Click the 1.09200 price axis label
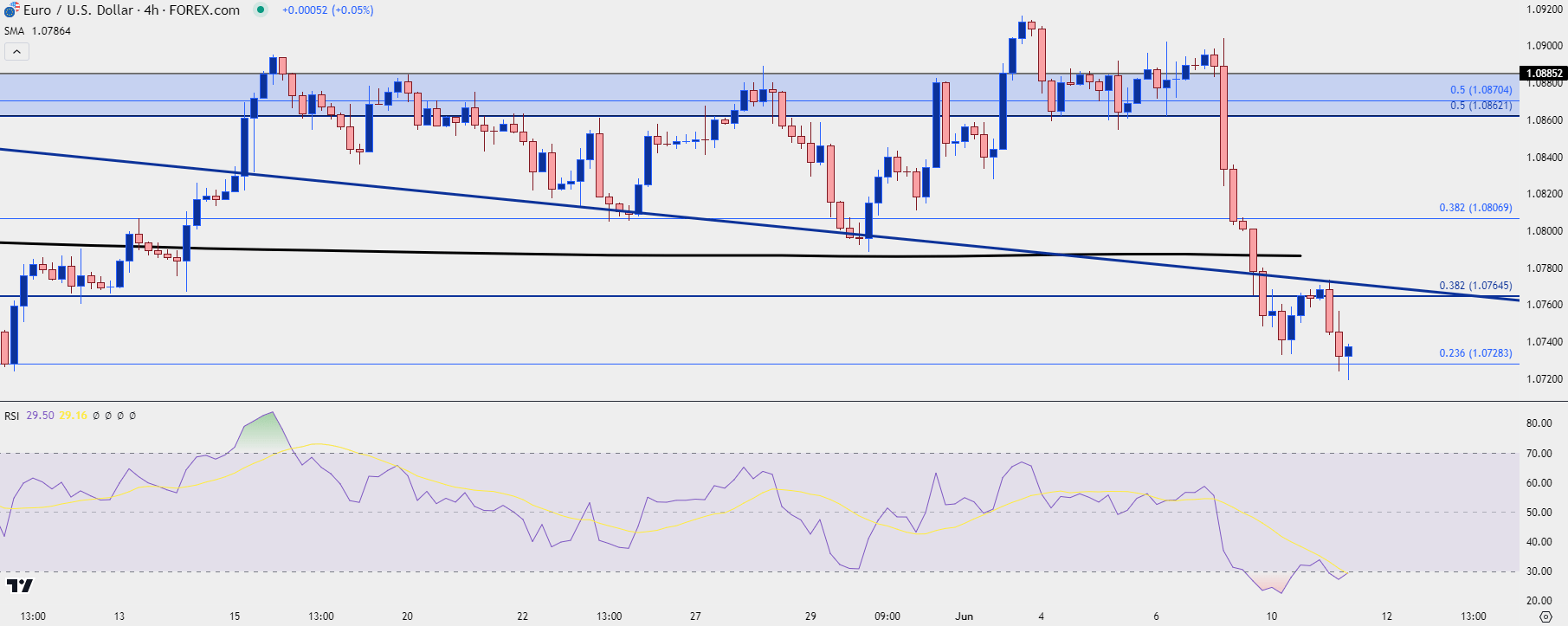The height and width of the screenshot is (626, 1568). click(x=1545, y=10)
